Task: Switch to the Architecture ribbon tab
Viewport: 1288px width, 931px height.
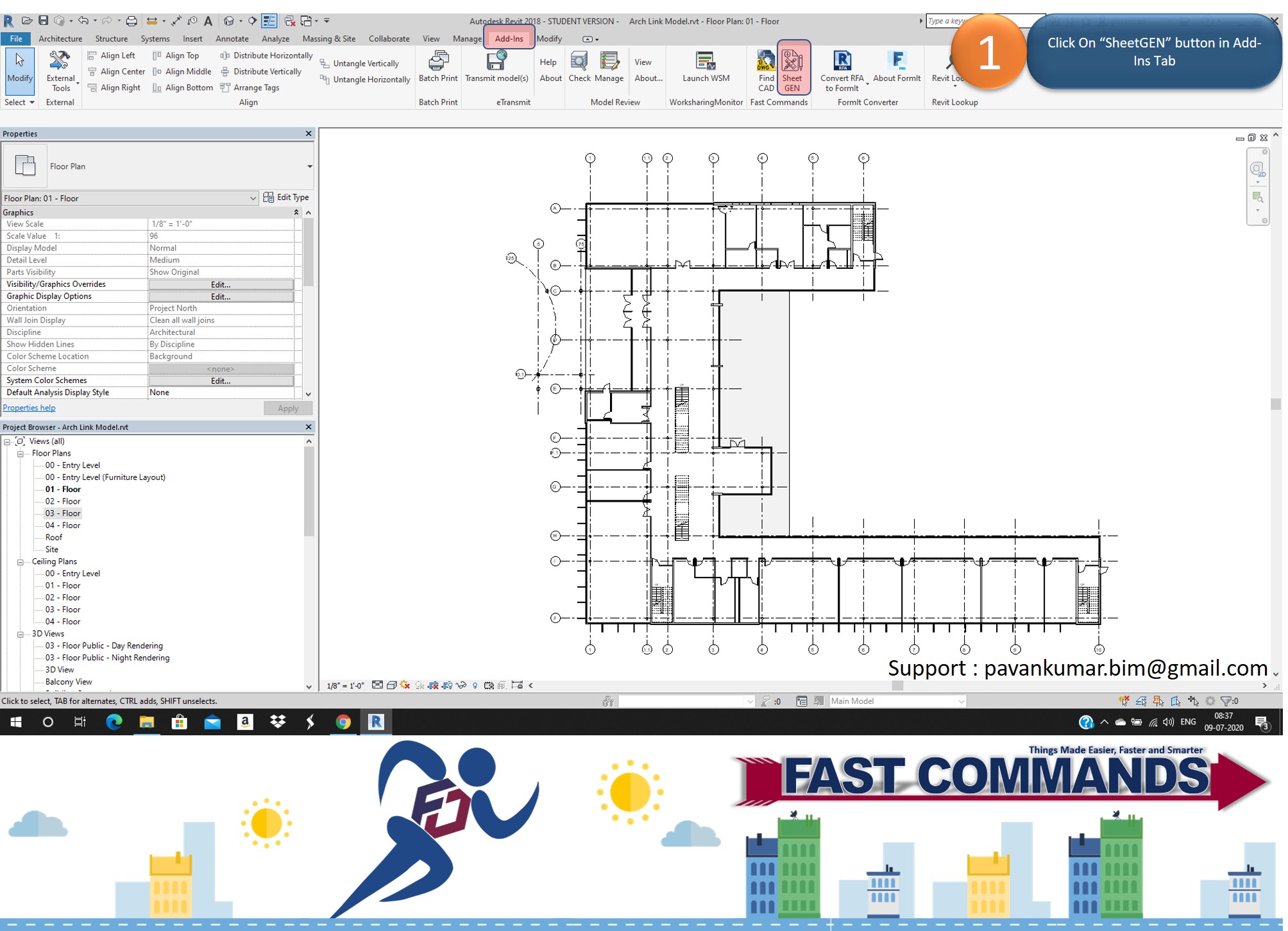Action: click(x=60, y=38)
